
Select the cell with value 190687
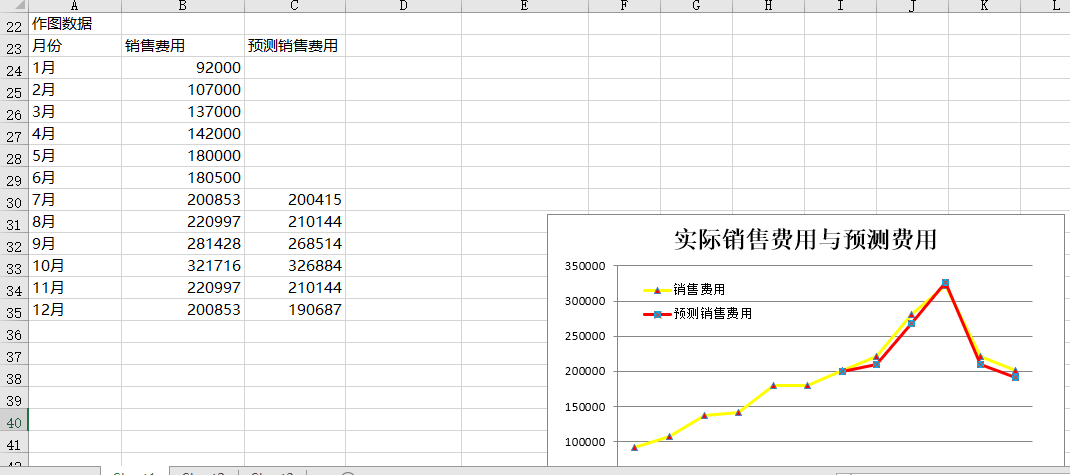click(294, 310)
